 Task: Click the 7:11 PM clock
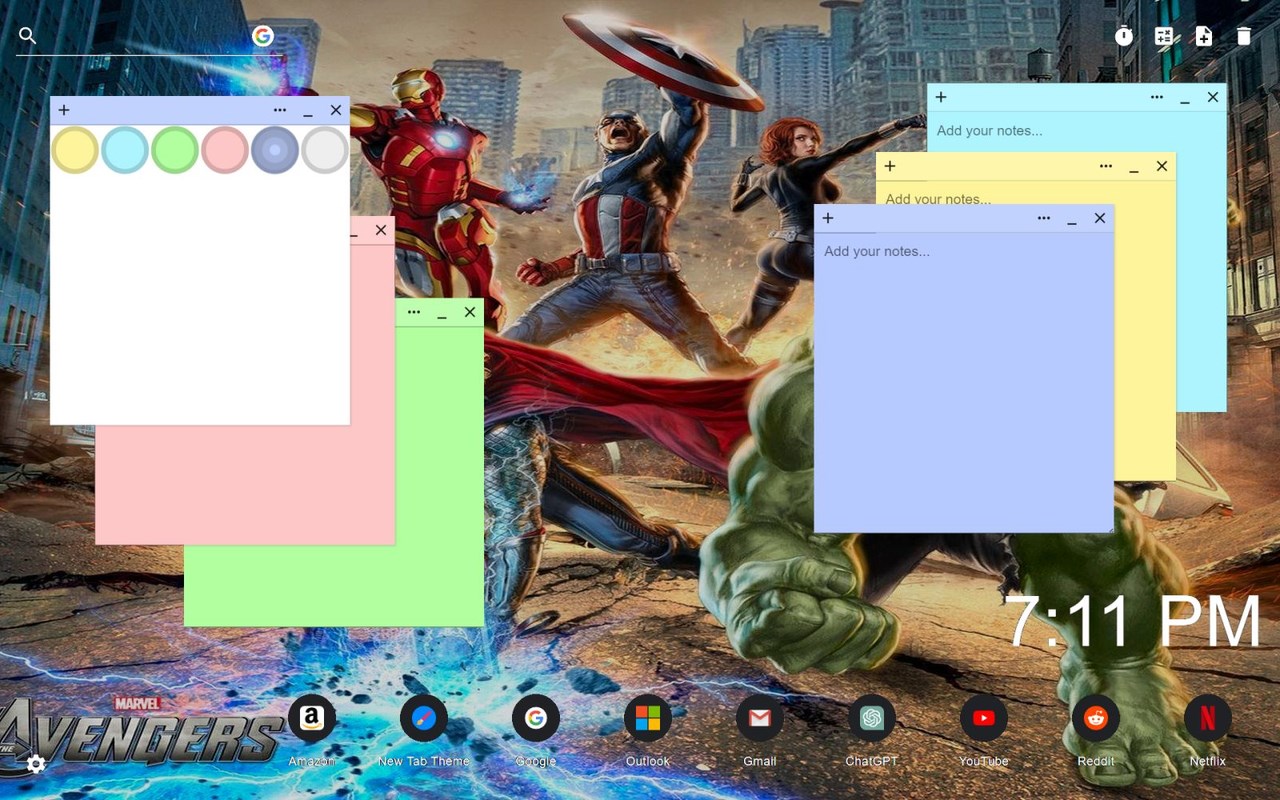[1133, 622]
